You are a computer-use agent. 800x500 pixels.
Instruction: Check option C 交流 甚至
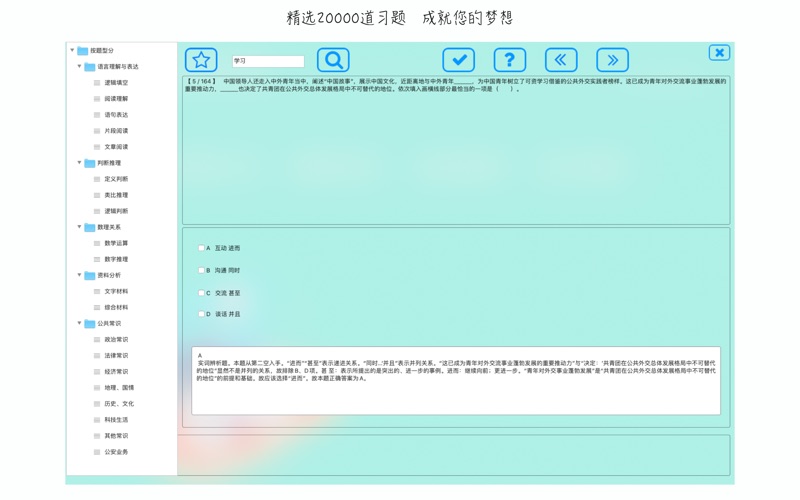[201, 293]
